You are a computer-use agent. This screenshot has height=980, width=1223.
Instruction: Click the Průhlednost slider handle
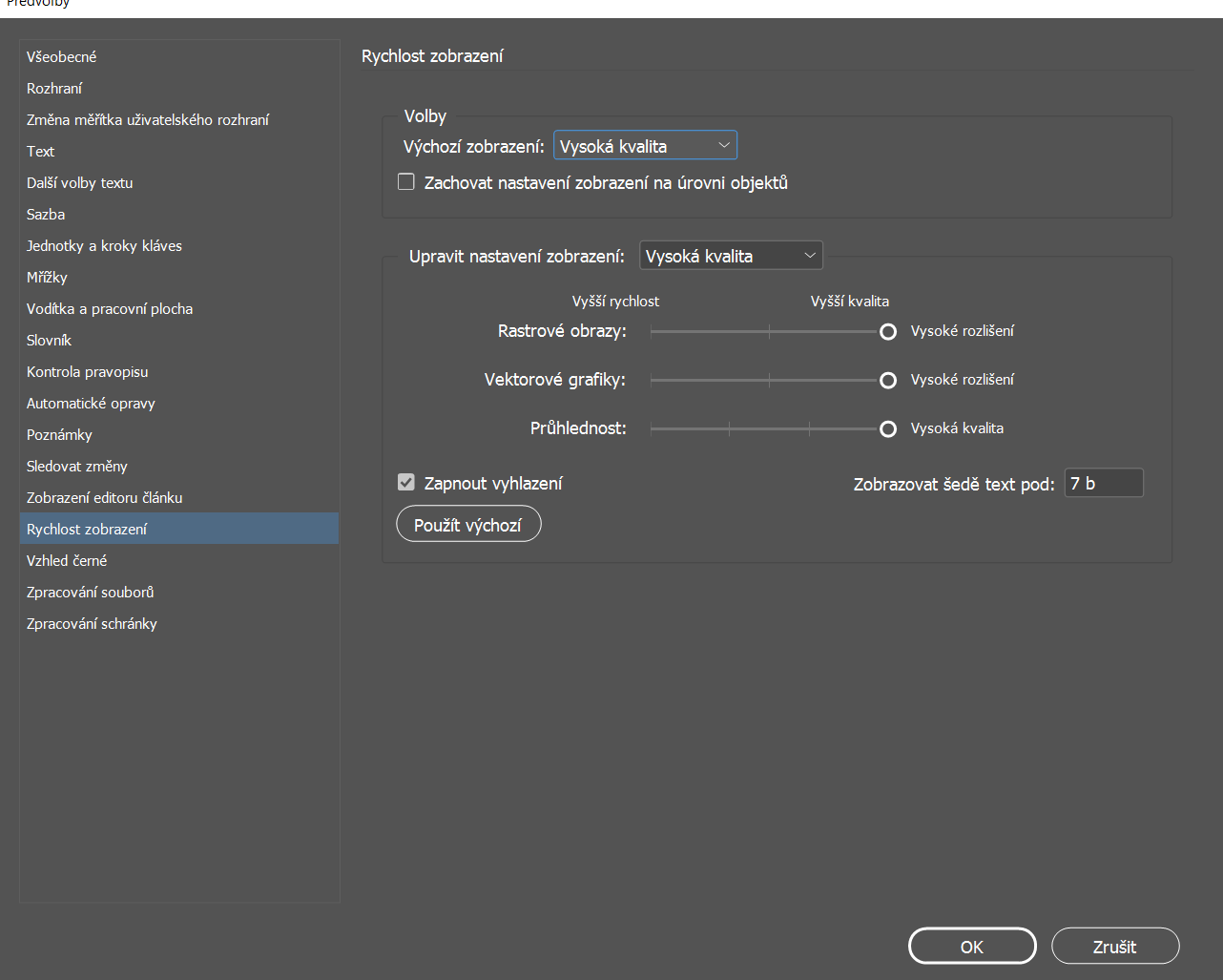(x=887, y=428)
